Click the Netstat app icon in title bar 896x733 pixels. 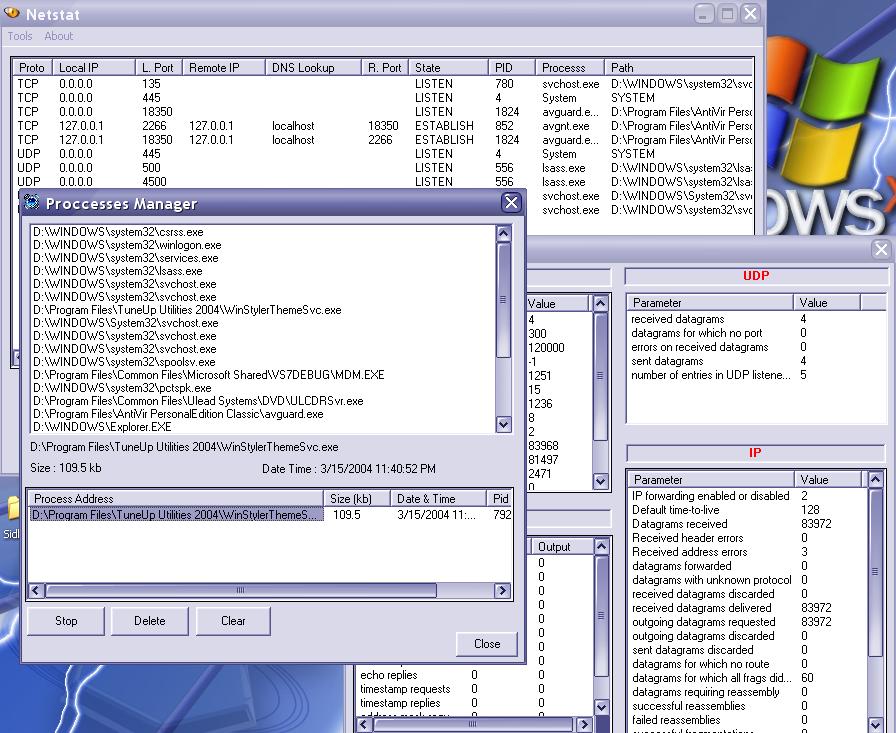11,13
